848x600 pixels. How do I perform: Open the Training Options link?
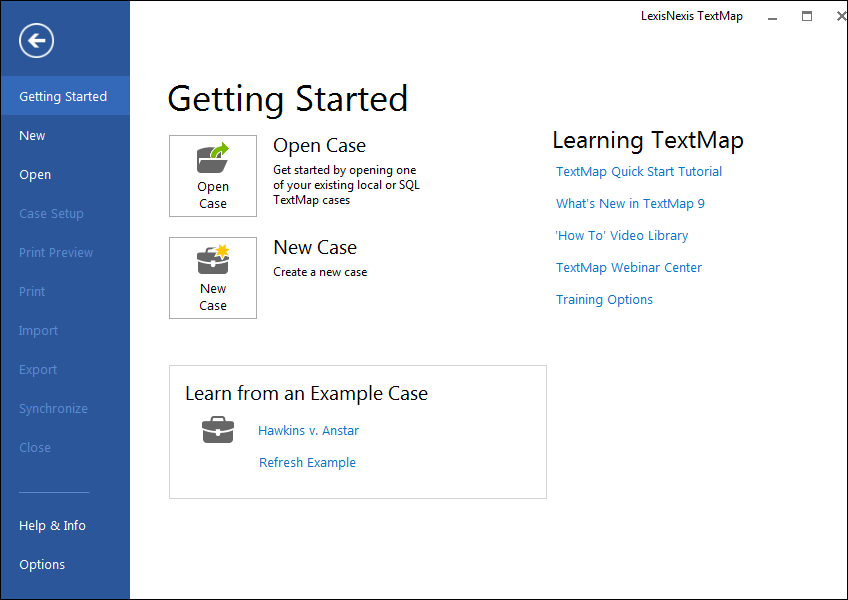(x=604, y=299)
